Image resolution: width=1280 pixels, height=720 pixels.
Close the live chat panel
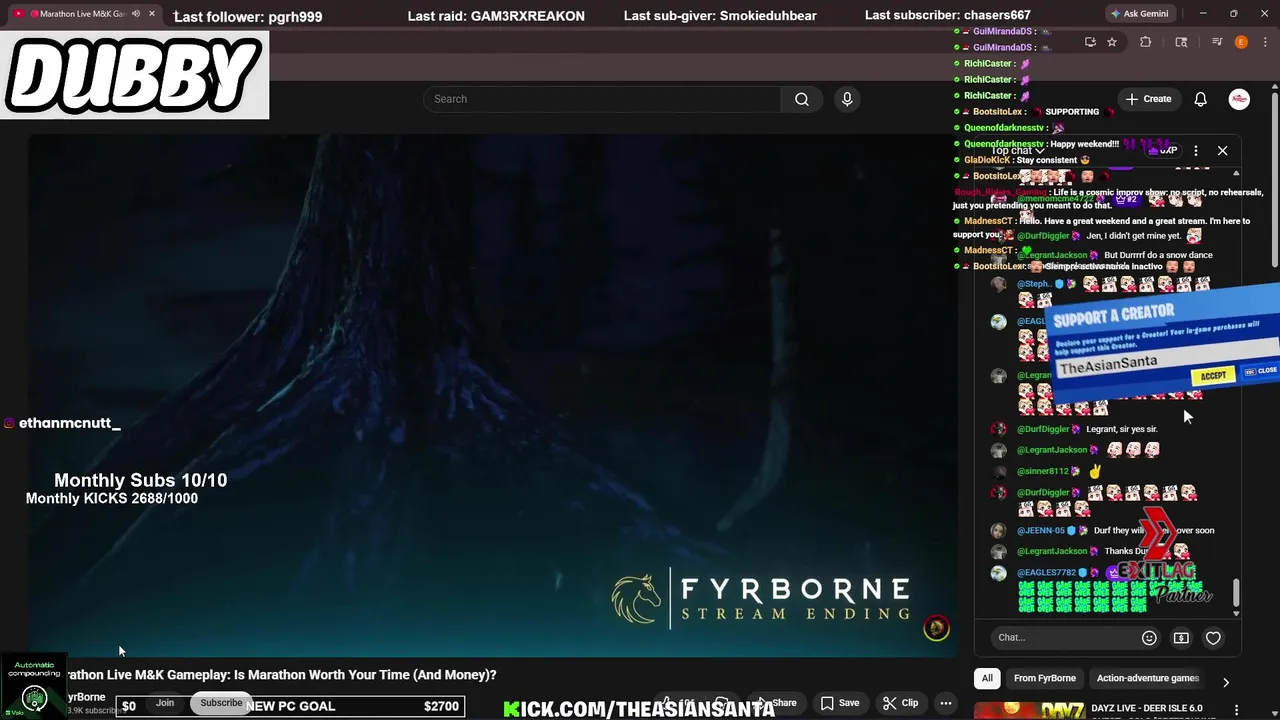tap(1222, 151)
